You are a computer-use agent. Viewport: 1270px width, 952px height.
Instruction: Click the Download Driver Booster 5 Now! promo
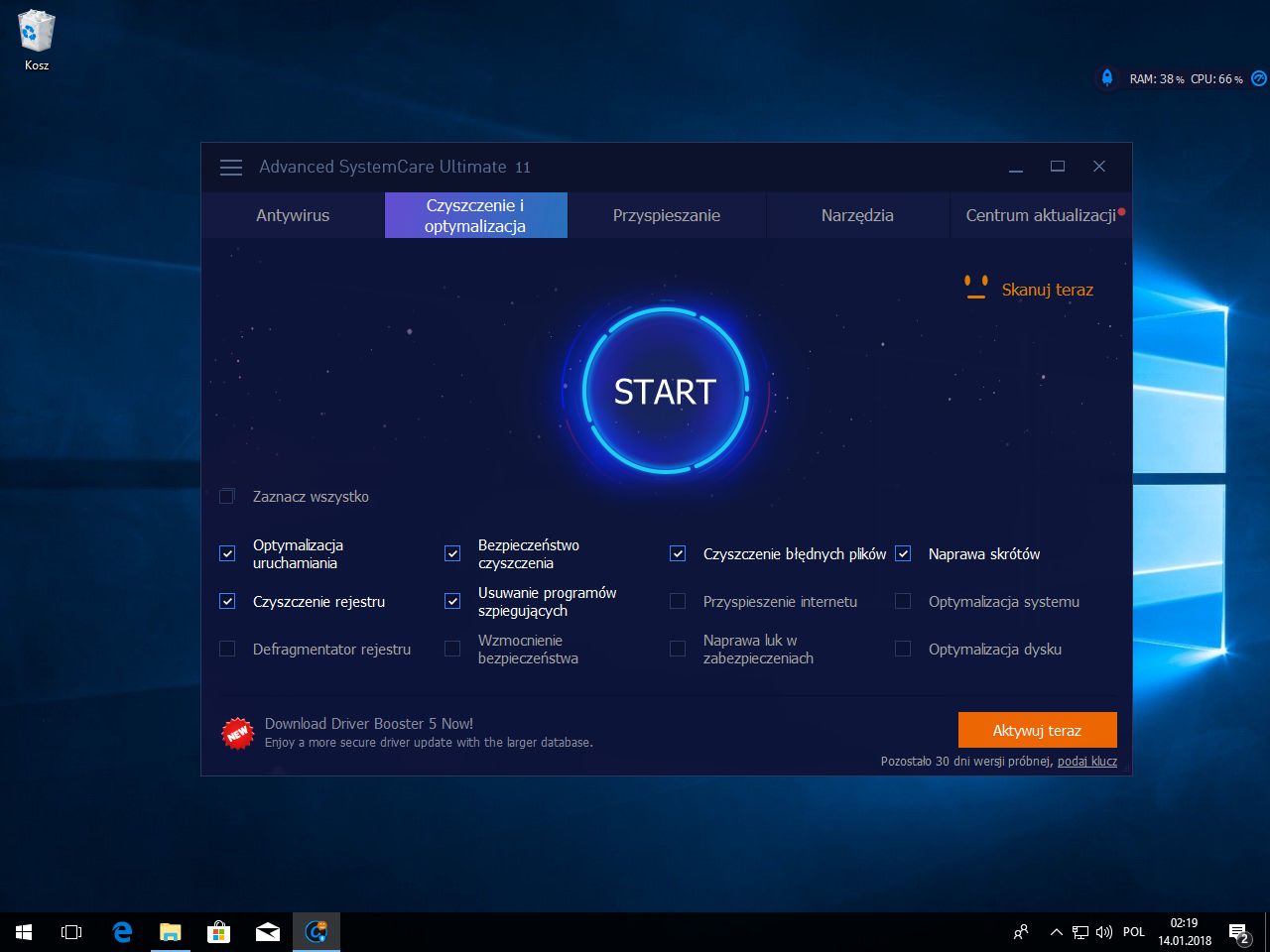(x=368, y=724)
